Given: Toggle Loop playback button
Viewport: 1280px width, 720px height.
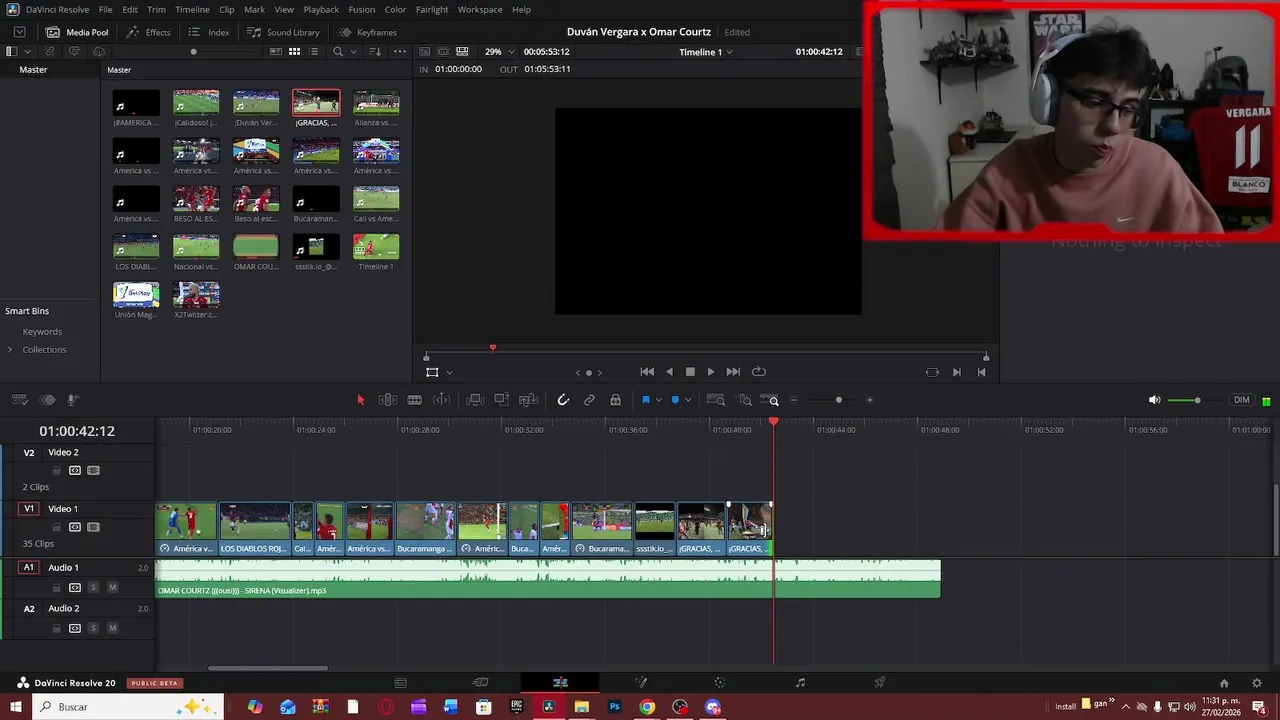Looking at the screenshot, I should click(759, 372).
